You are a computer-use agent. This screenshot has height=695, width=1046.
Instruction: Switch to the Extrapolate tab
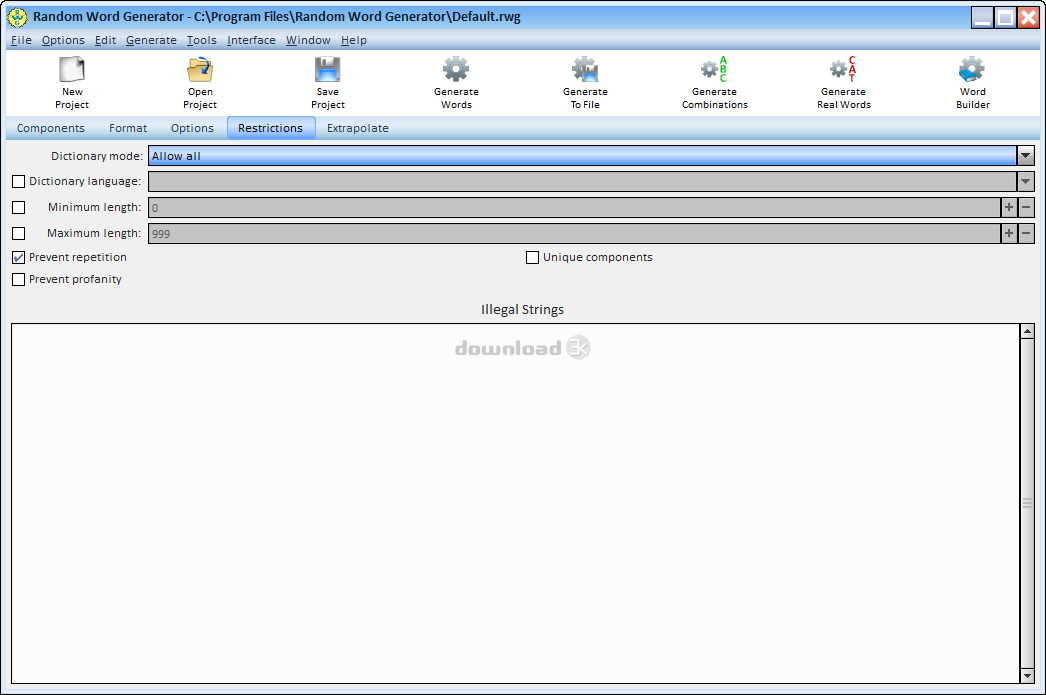pos(358,128)
